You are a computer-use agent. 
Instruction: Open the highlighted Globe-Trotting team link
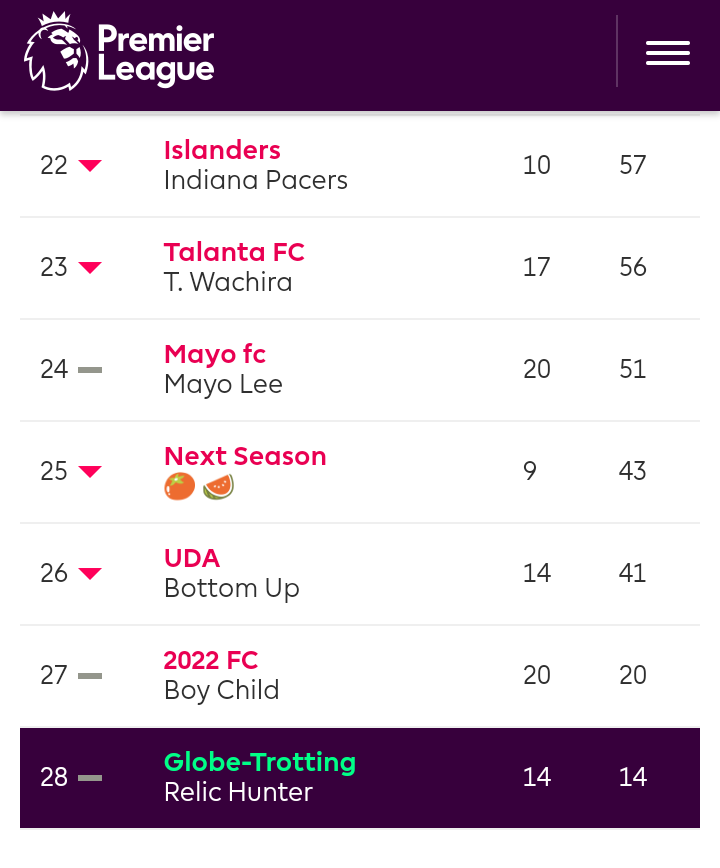pyautogui.click(x=260, y=762)
